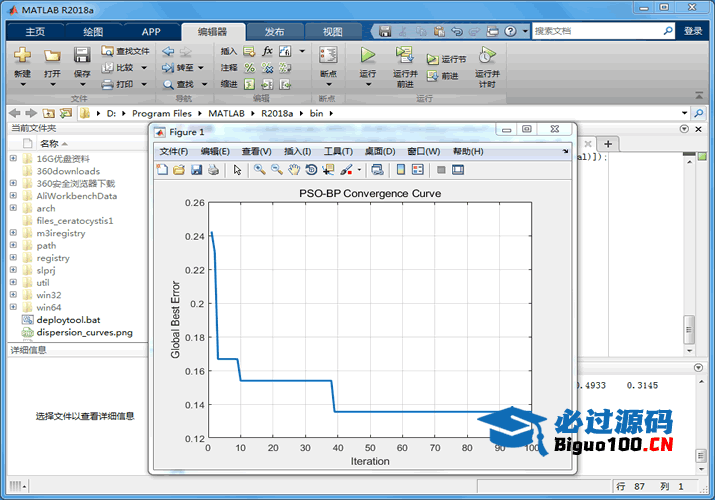Click the fx insert function icon
Viewport: 715px width, 500px height.
(267, 51)
